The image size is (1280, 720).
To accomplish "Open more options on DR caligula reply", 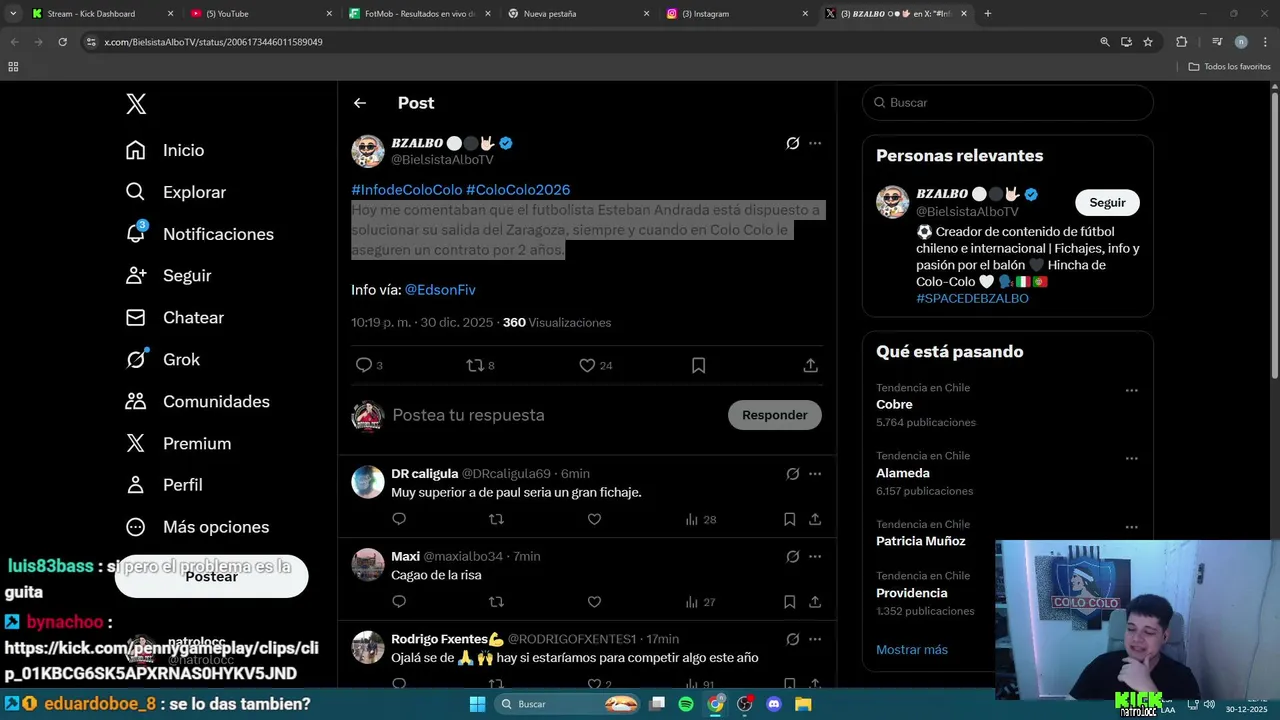I will point(815,474).
